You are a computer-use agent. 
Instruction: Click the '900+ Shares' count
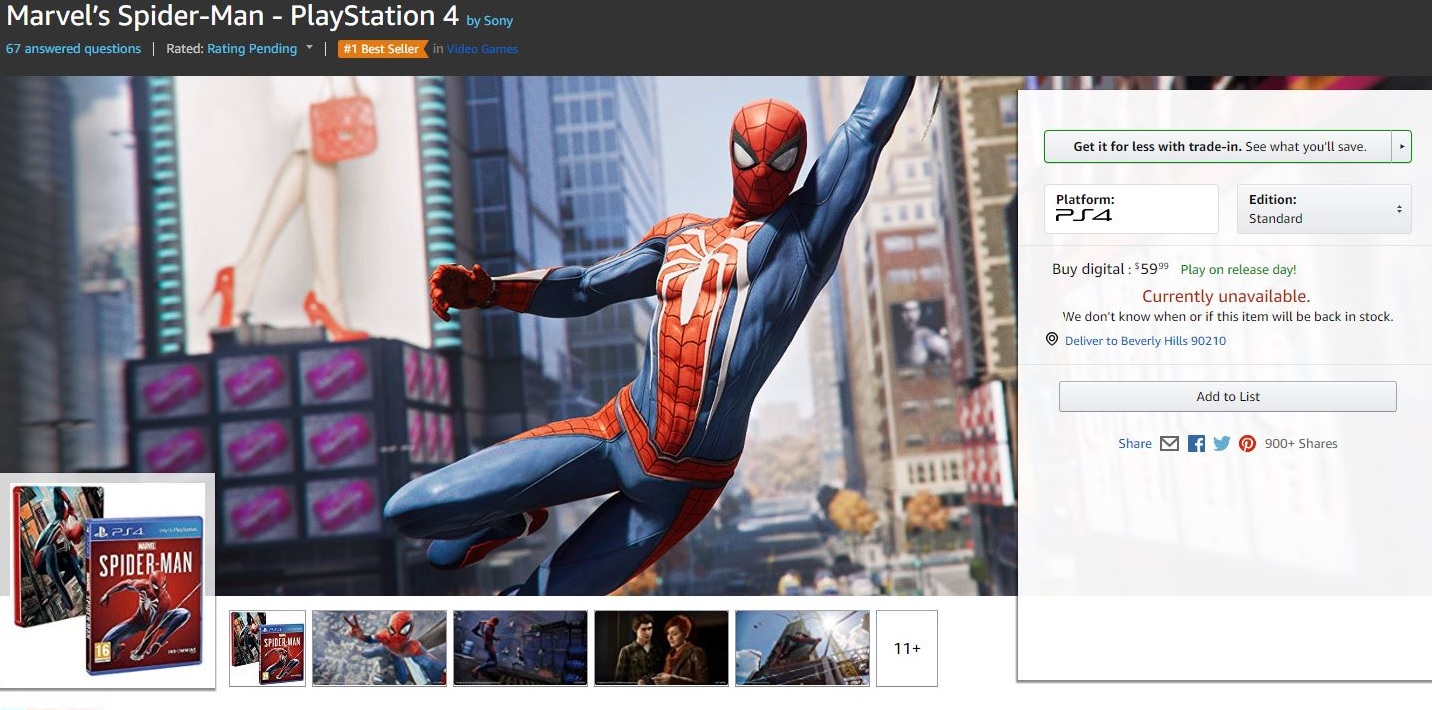(1301, 444)
